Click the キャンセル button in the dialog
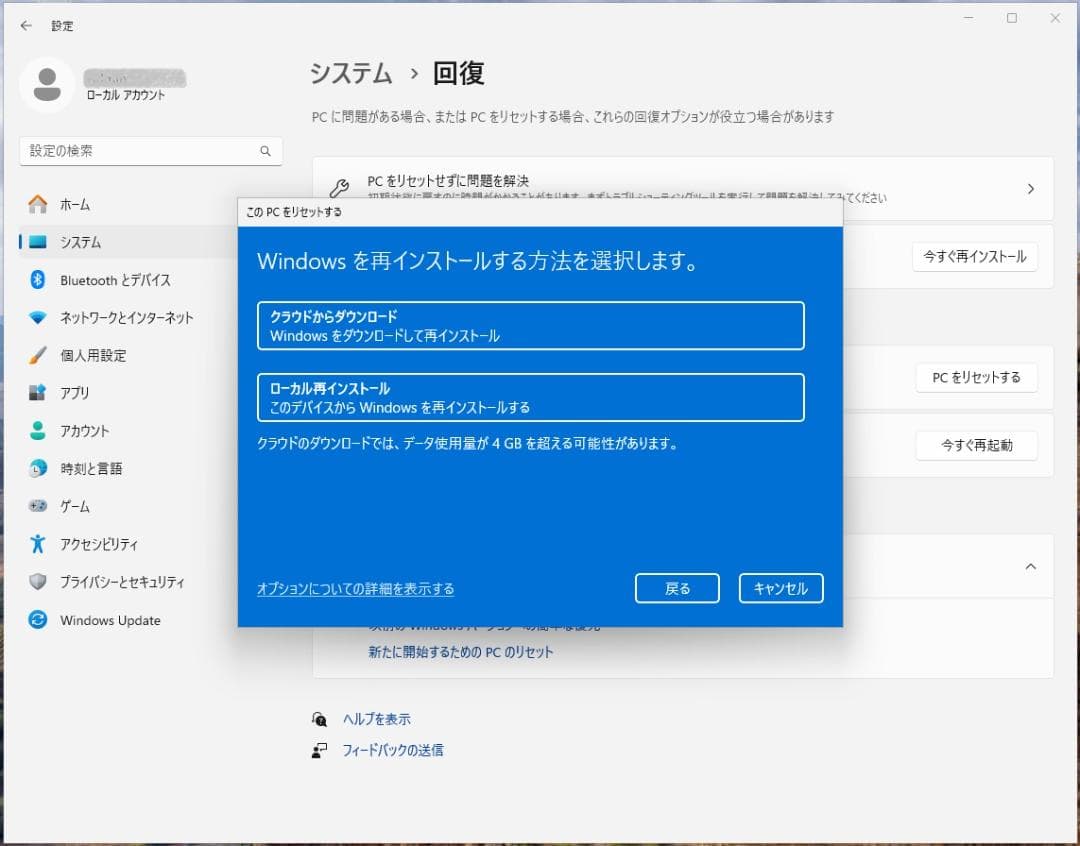This screenshot has height=846, width=1080. point(781,588)
